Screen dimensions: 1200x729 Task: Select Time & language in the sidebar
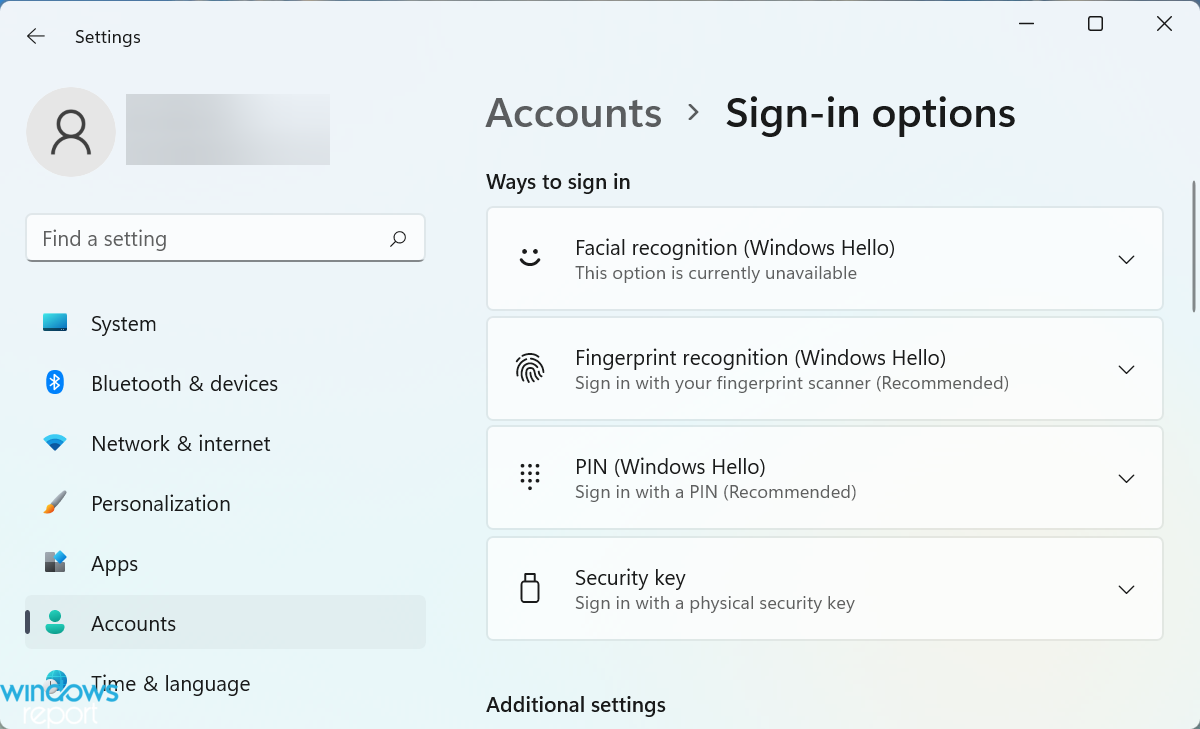pyautogui.click(x=170, y=683)
